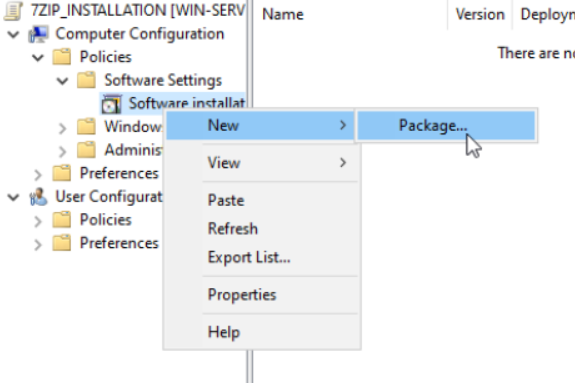
Task: Expand Policies under User Configuration
Action: click(x=38, y=221)
